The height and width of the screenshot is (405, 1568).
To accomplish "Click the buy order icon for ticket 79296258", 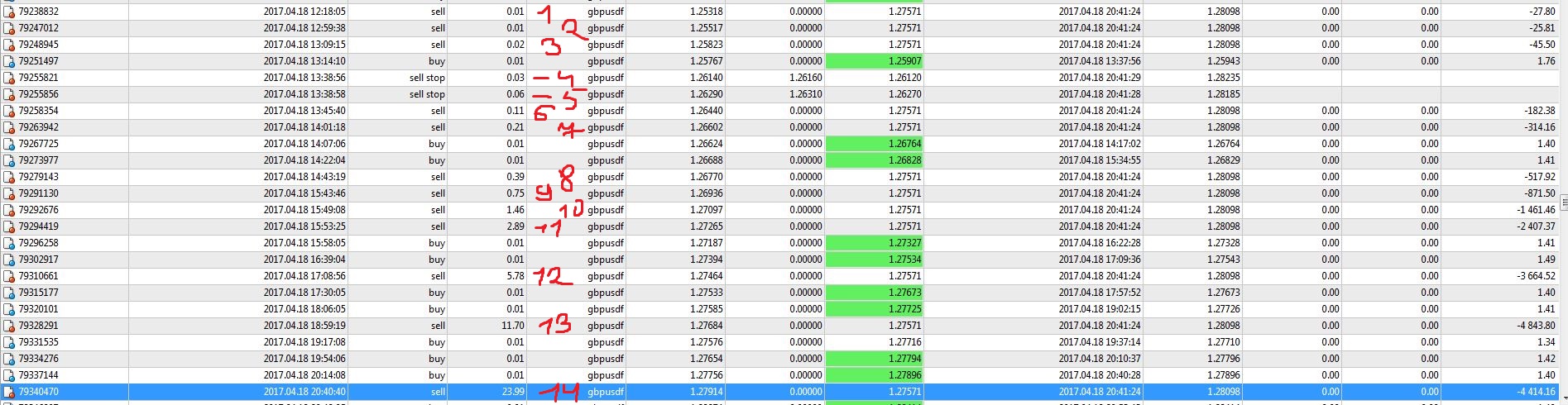I will tap(9, 243).
